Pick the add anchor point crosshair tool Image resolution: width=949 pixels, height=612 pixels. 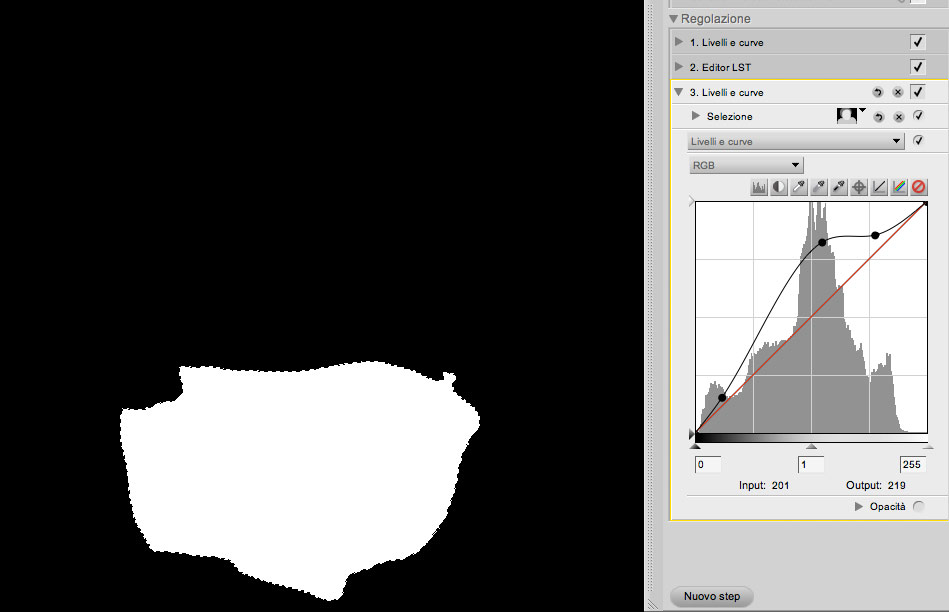[859, 187]
